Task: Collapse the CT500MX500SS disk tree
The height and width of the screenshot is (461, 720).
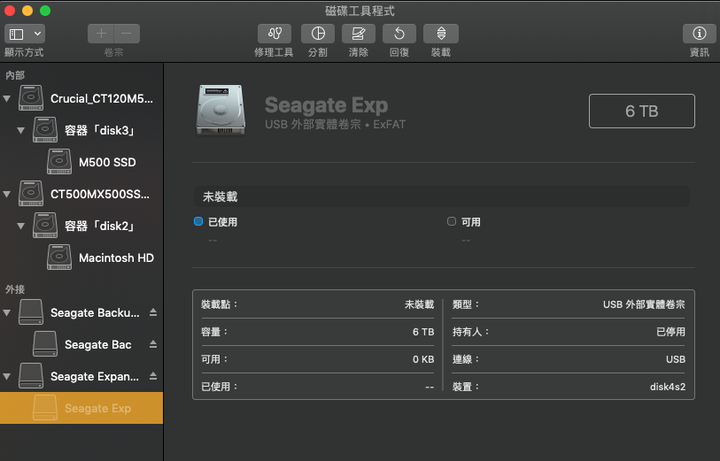Action: (7, 194)
